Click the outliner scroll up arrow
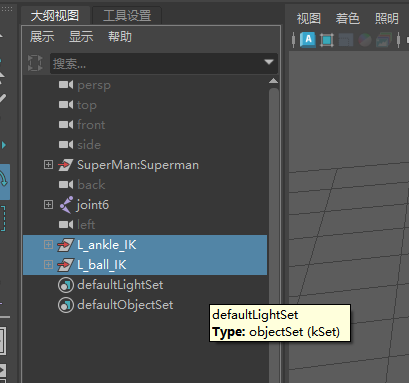 pyautogui.click(x=273, y=81)
